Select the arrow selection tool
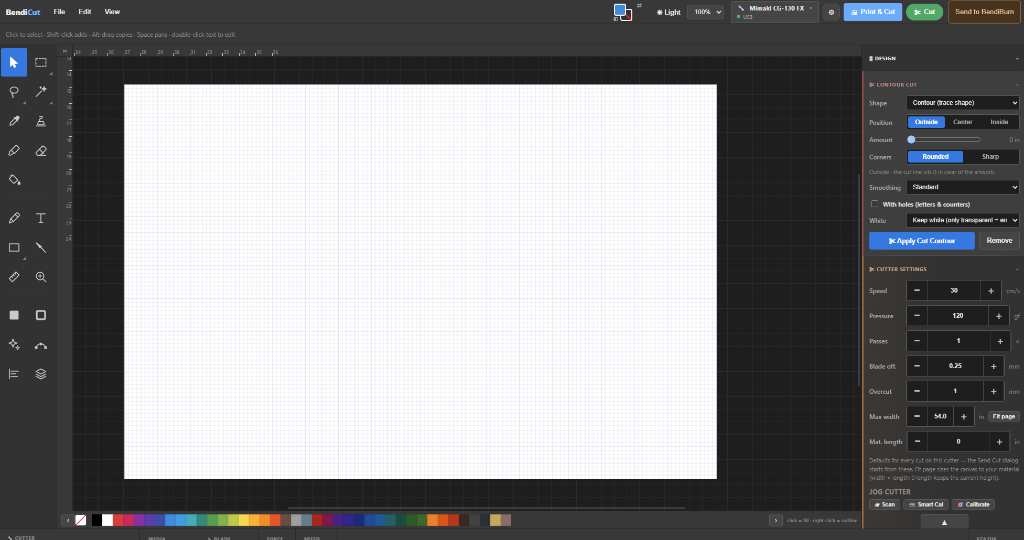Viewport: 1024px width, 540px height. [x=14, y=63]
